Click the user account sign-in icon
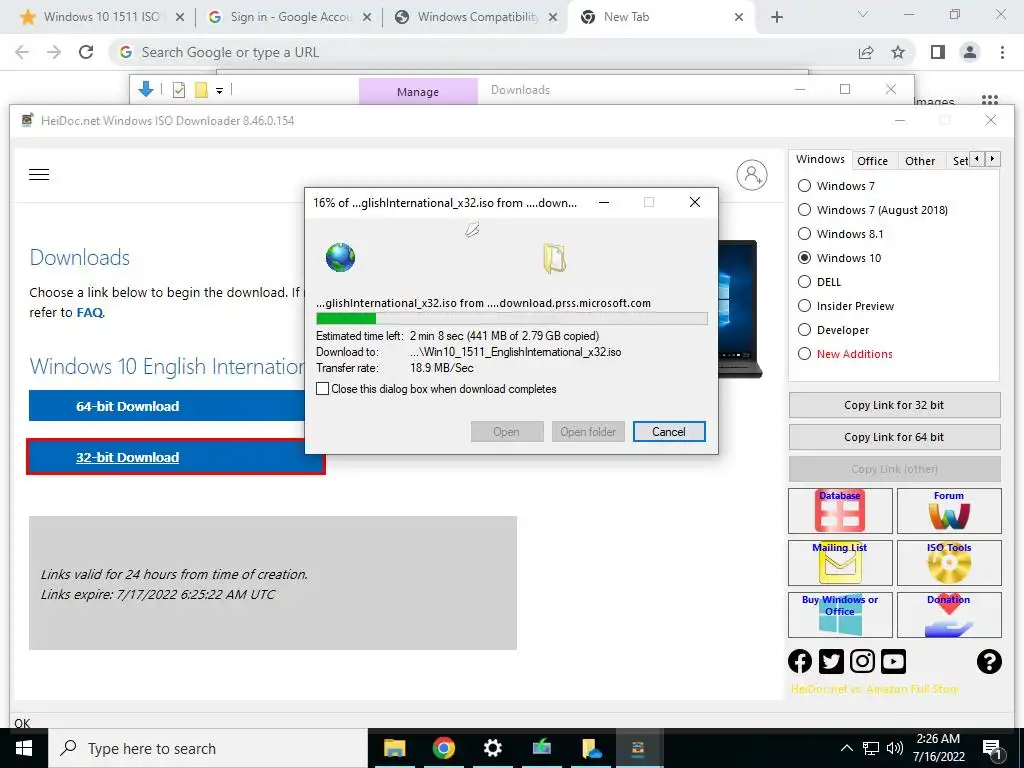The image size is (1024, 768). [752, 175]
